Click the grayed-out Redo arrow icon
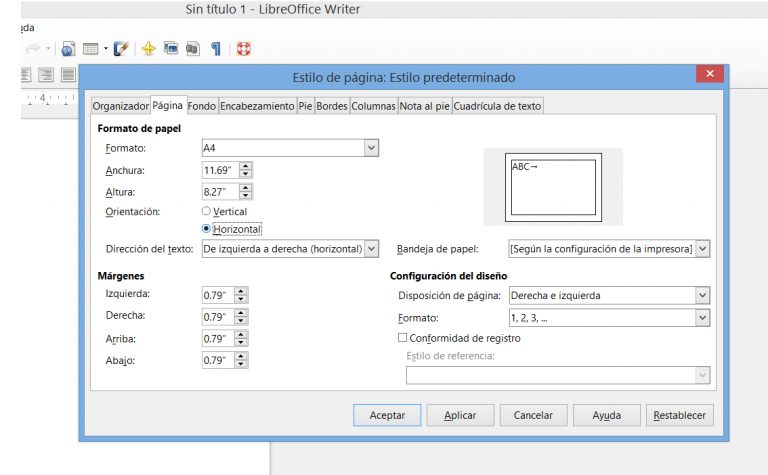The image size is (768, 475). [x=33, y=48]
